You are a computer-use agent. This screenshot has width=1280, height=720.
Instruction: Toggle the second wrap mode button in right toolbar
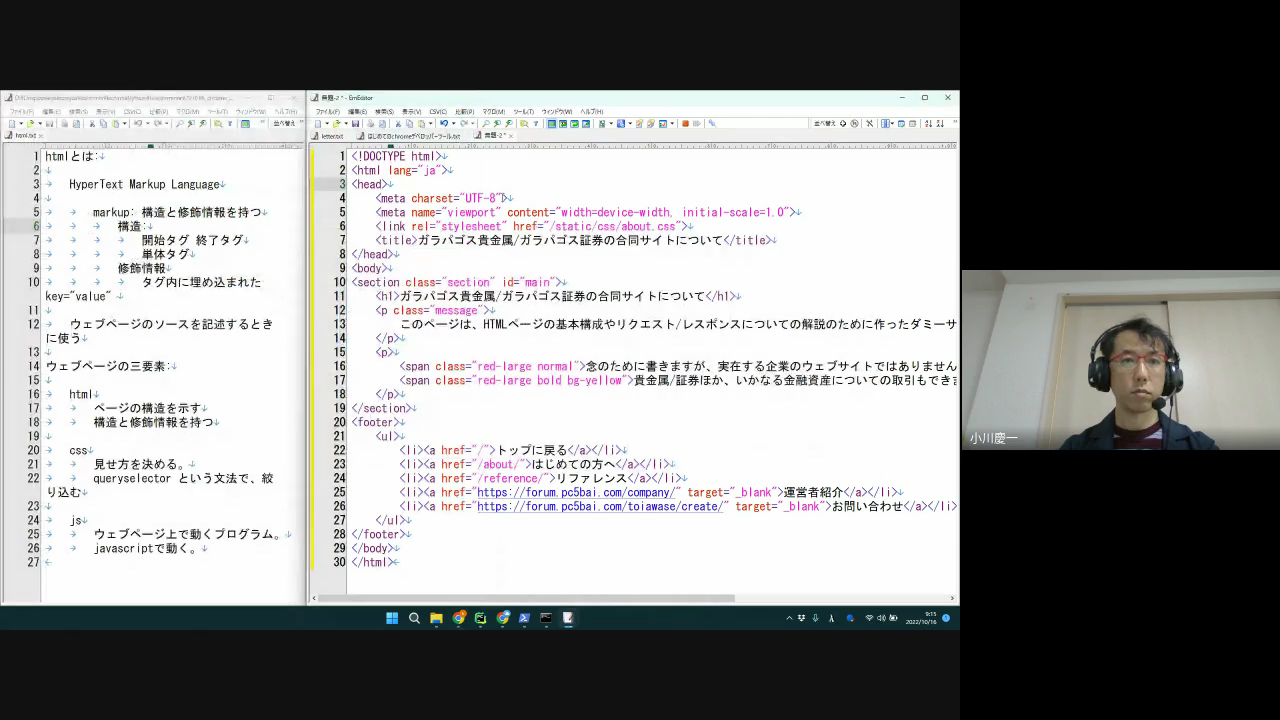pyautogui.click(x=563, y=124)
